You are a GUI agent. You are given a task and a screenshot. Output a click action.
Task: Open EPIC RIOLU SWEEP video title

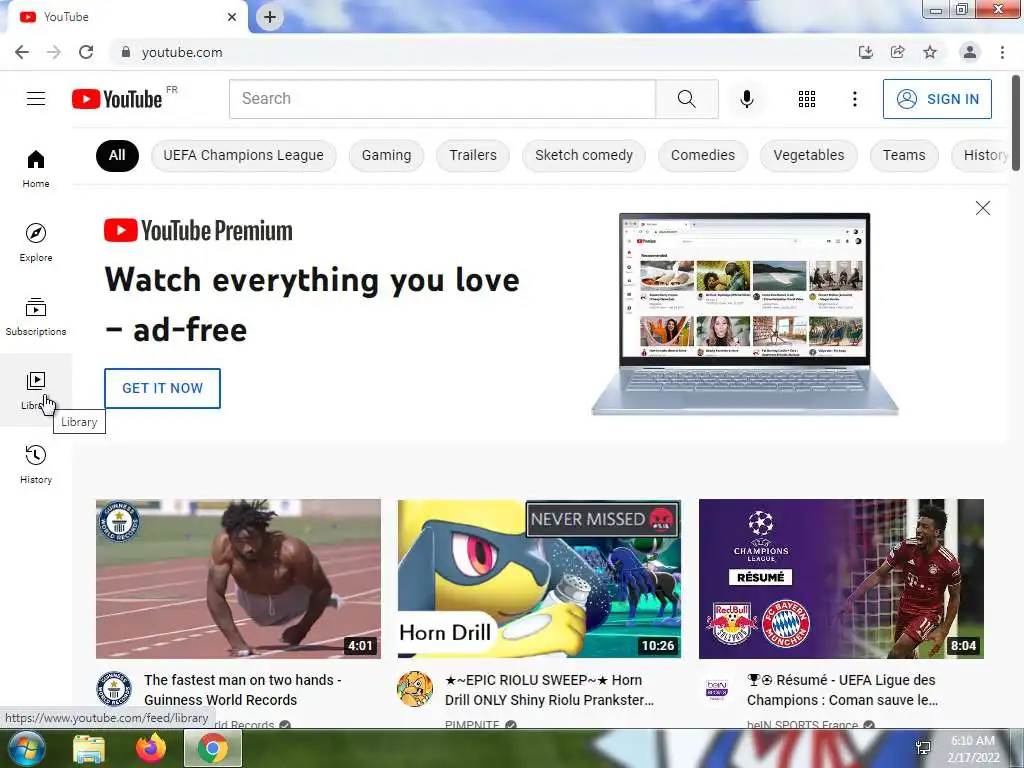coord(549,690)
